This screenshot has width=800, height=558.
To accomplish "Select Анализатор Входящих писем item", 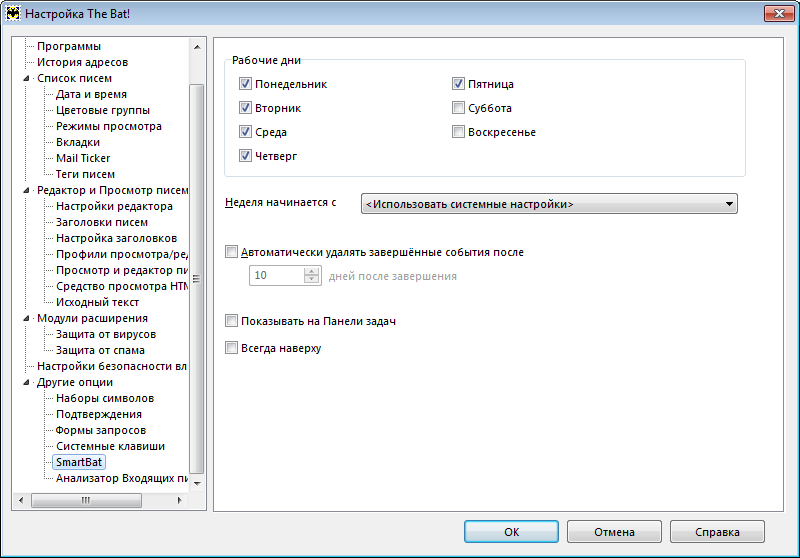I will [122, 478].
